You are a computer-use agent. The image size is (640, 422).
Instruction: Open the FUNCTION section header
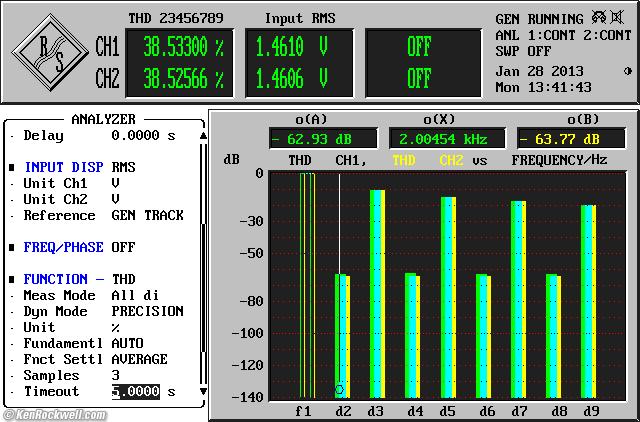click(64, 279)
